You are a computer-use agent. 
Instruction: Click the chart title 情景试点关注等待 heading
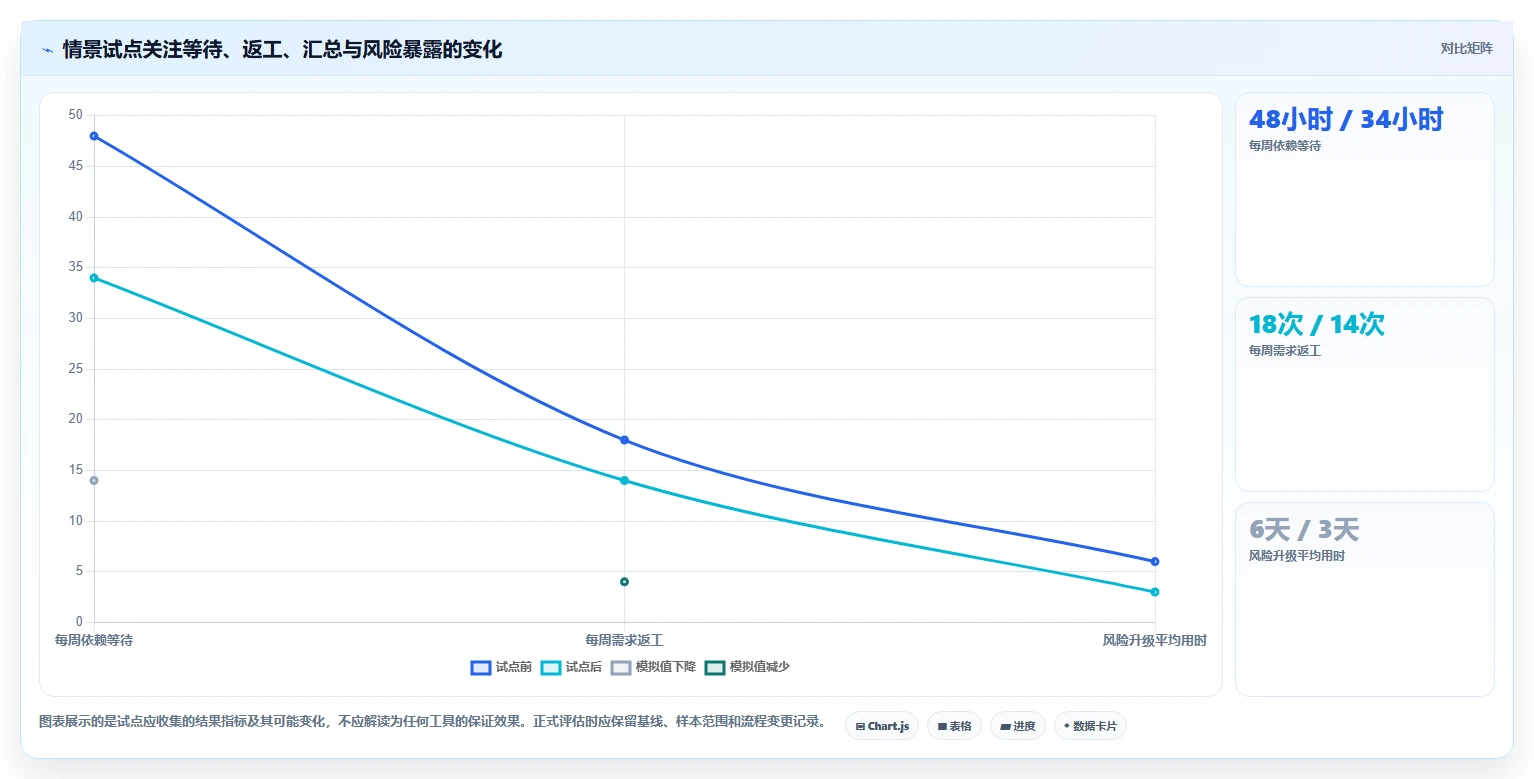click(x=282, y=50)
